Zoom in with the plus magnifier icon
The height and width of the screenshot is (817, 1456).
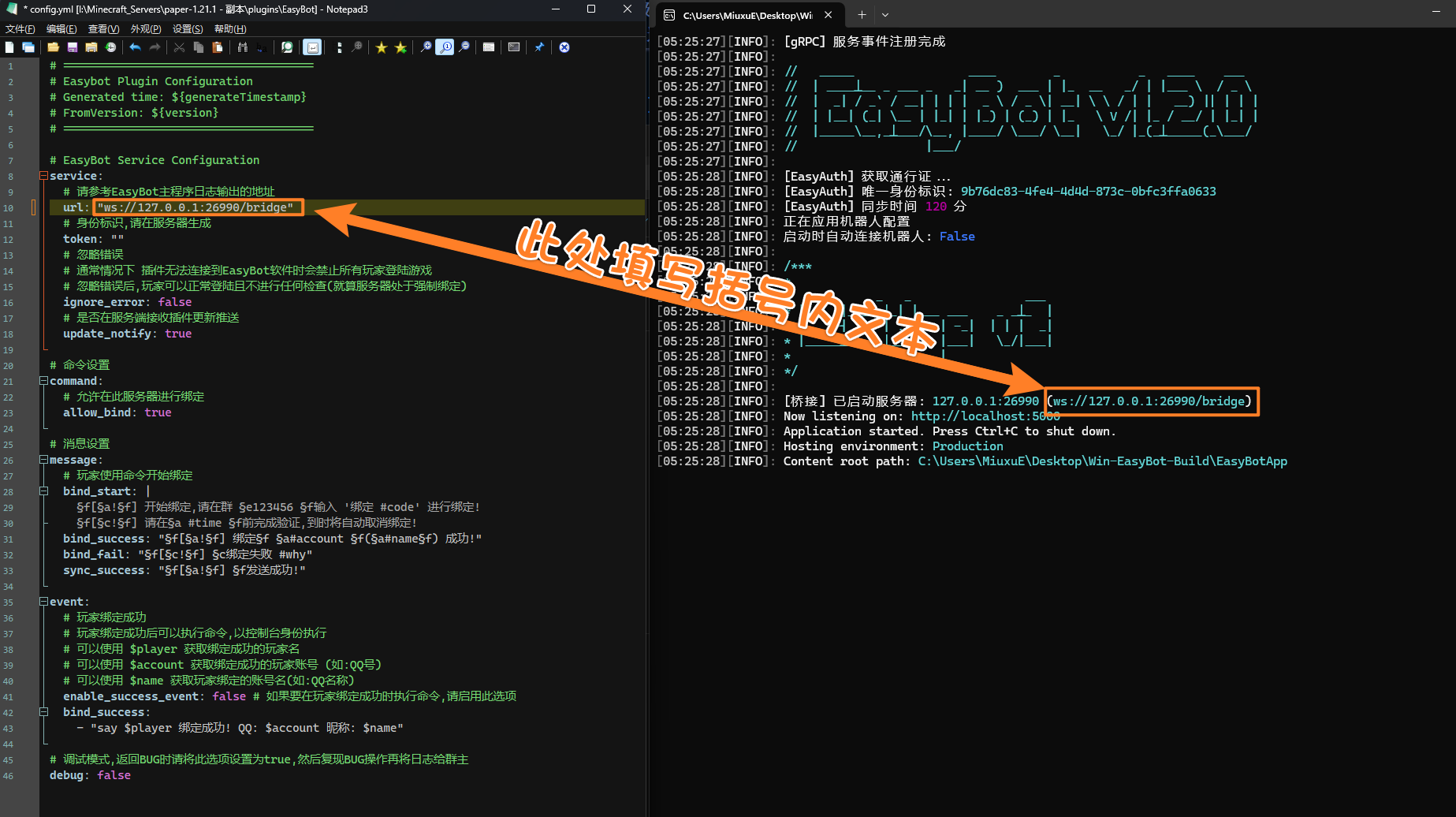click(x=426, y=47)
